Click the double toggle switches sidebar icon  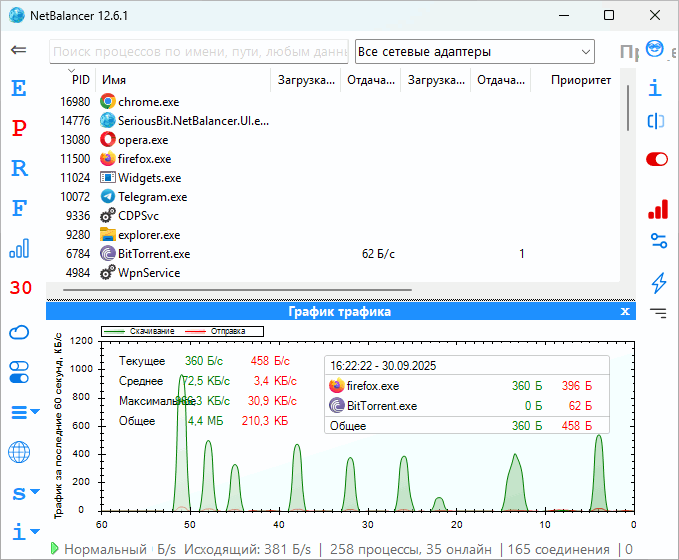coord(19,372)
